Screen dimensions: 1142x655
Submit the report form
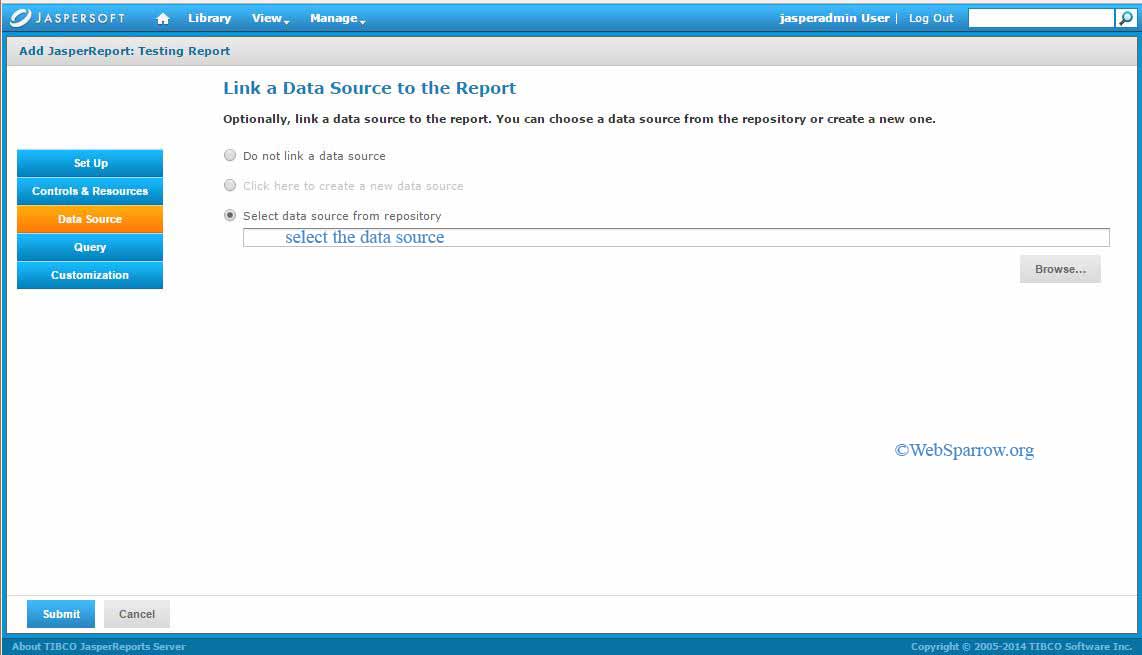pos(61,614)
